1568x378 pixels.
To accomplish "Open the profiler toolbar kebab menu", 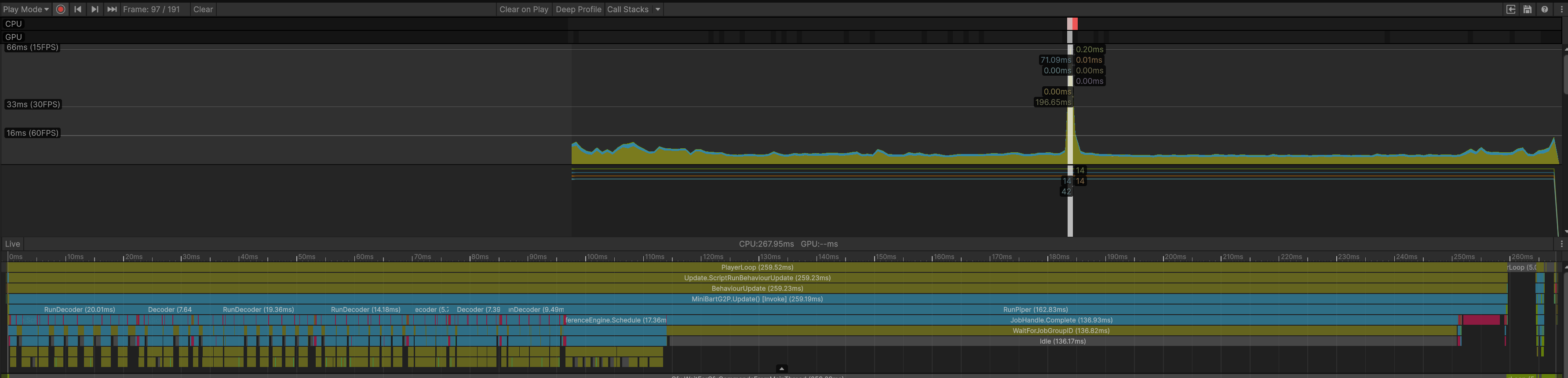I will click(x=1561, y=9).
